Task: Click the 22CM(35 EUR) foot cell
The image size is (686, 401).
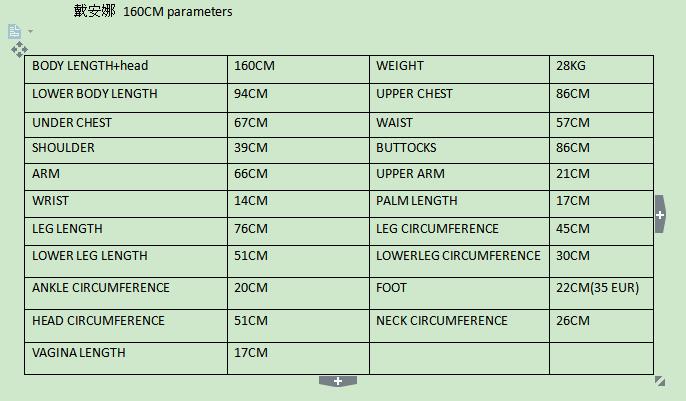Action: pyautogui.click(x=601, y=293)
